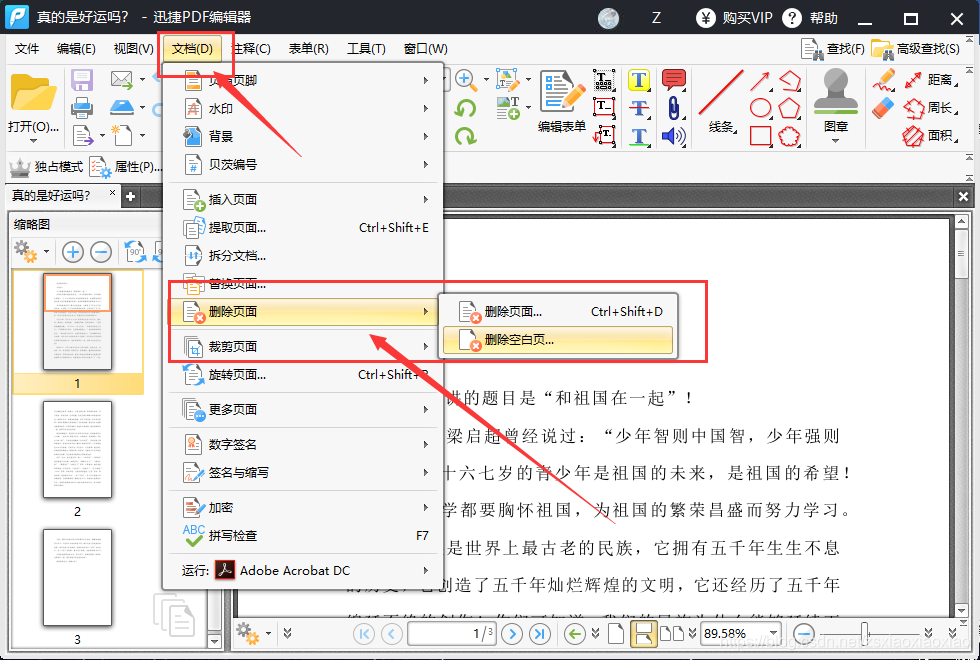Select the Distance measuring tool
Viewport: 980px width, 660px height.
coord(930,80)
